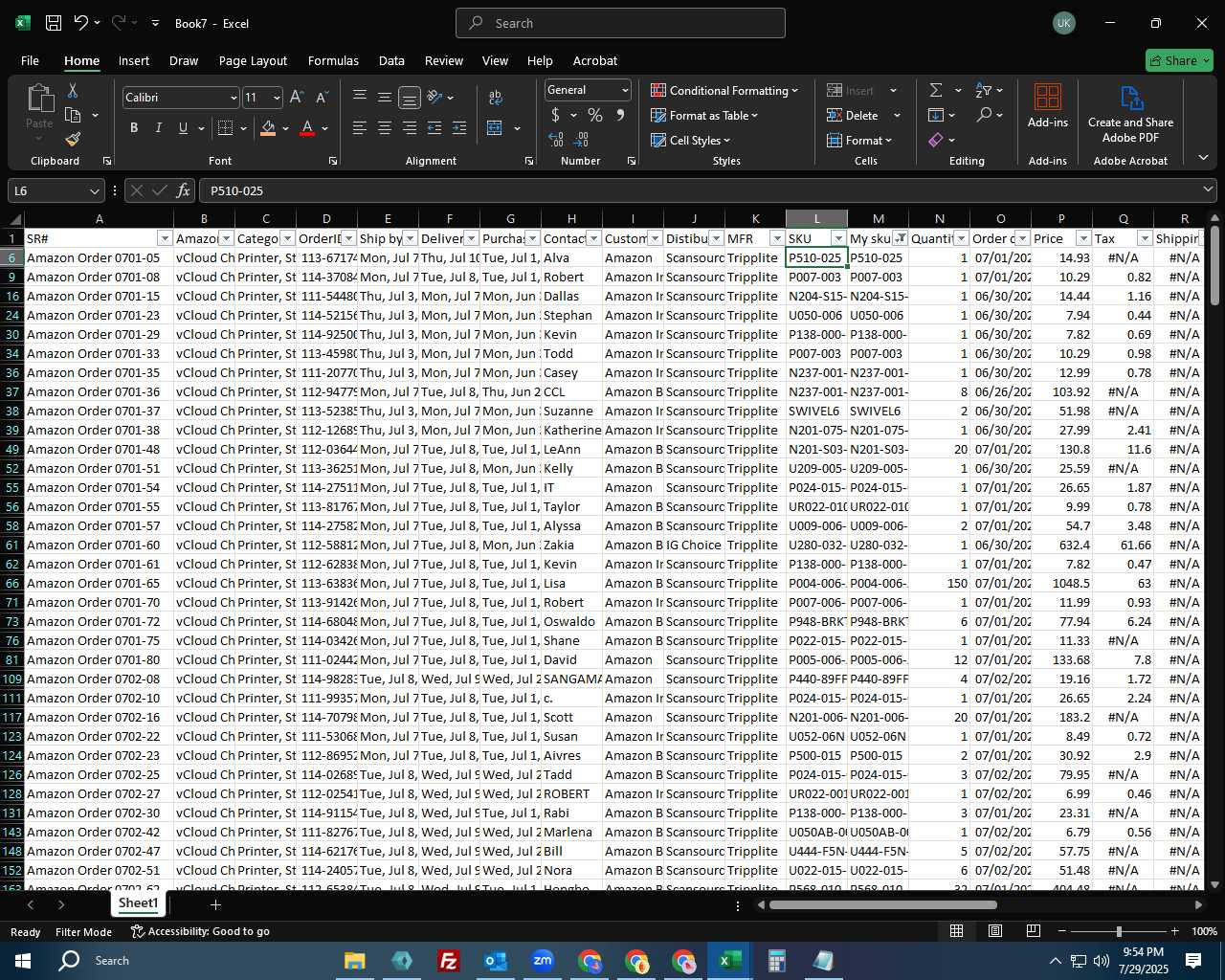Image resolution: width=1225 pixels, height=980 pixels.
Task: Click the Clear eraser icon
Action: point(935,140)
